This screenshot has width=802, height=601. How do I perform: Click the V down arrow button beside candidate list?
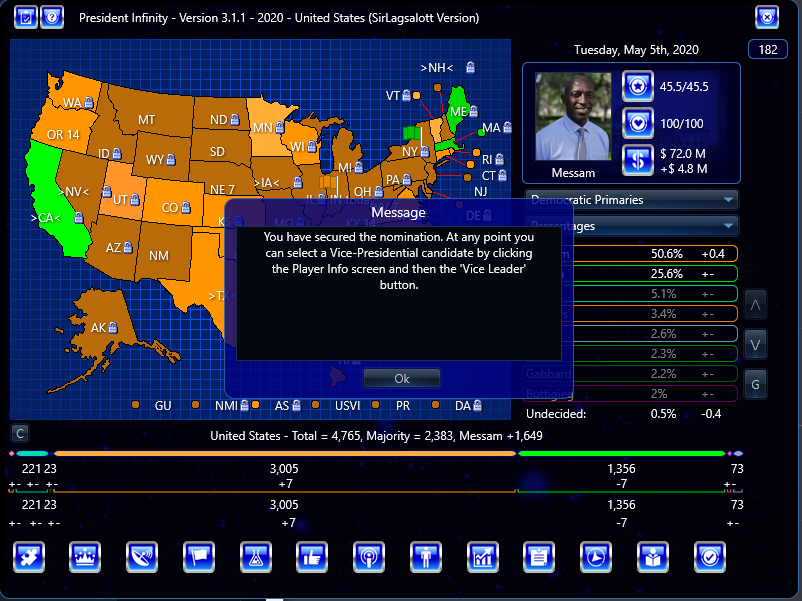coord(755,345)
